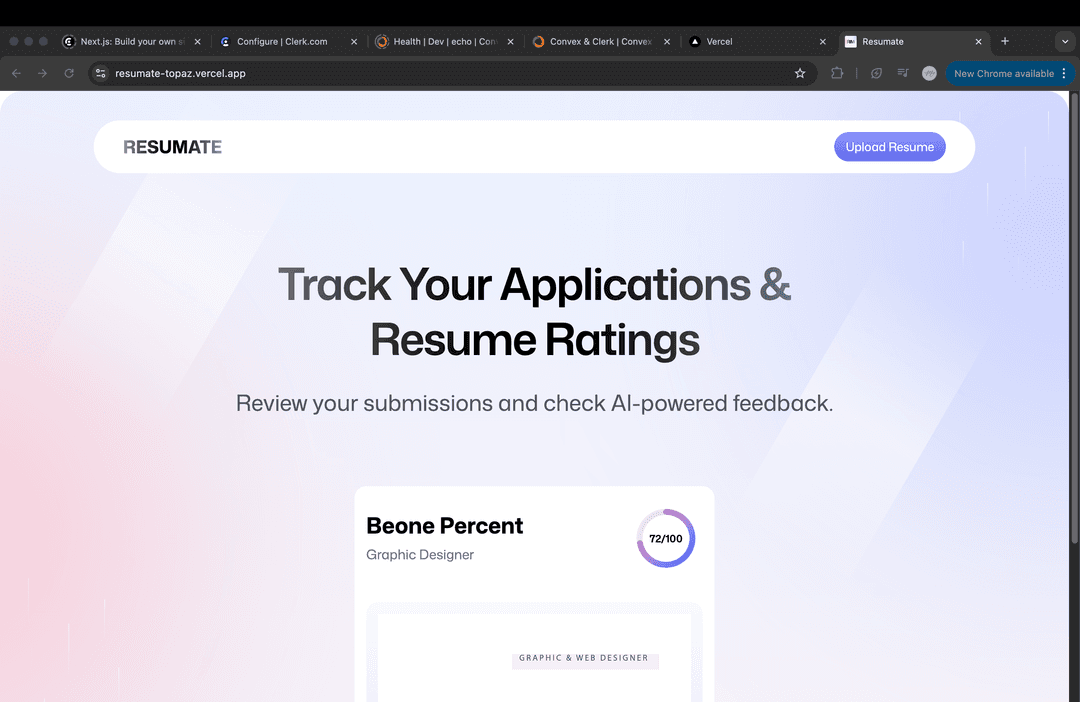Image resolution: width=1080 pixels, height=702 pixels.
Task: Switch to the Configure Clerk.com tab
Action: tap(282, 42)
